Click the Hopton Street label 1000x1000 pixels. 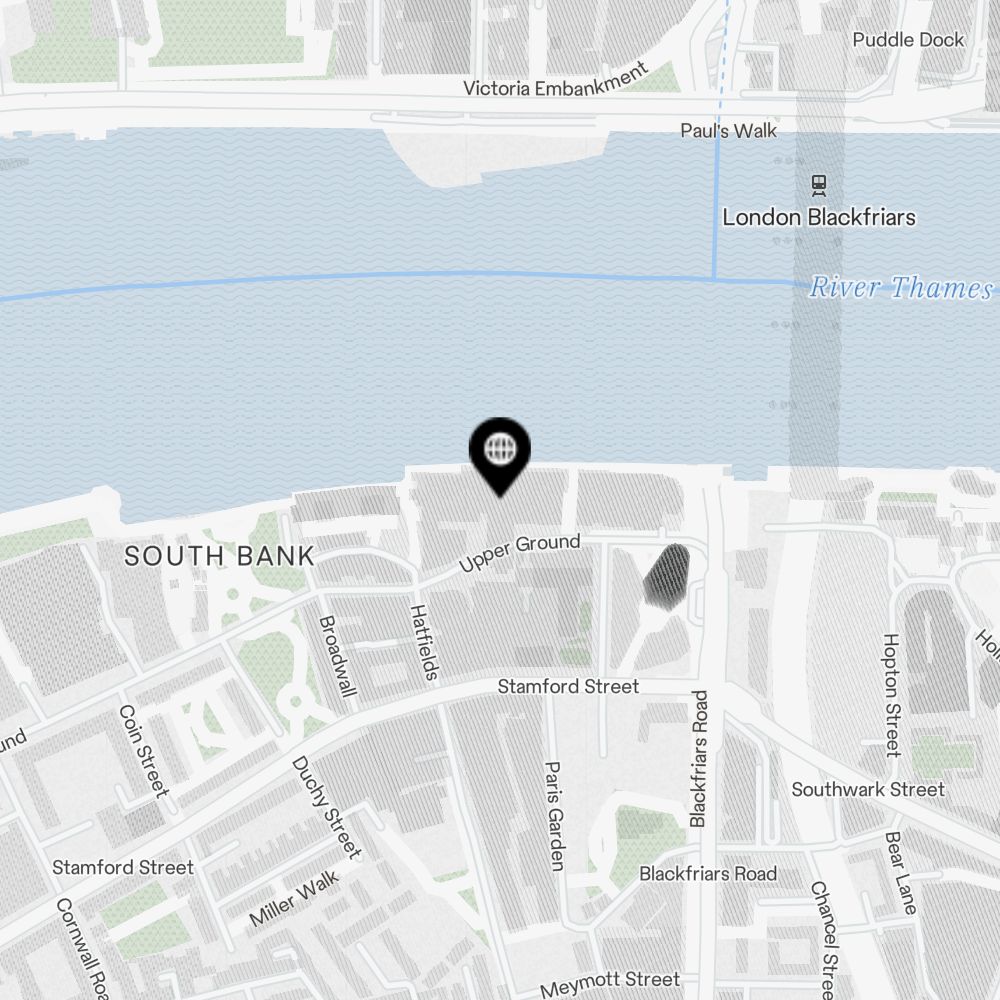pos(892,696)
